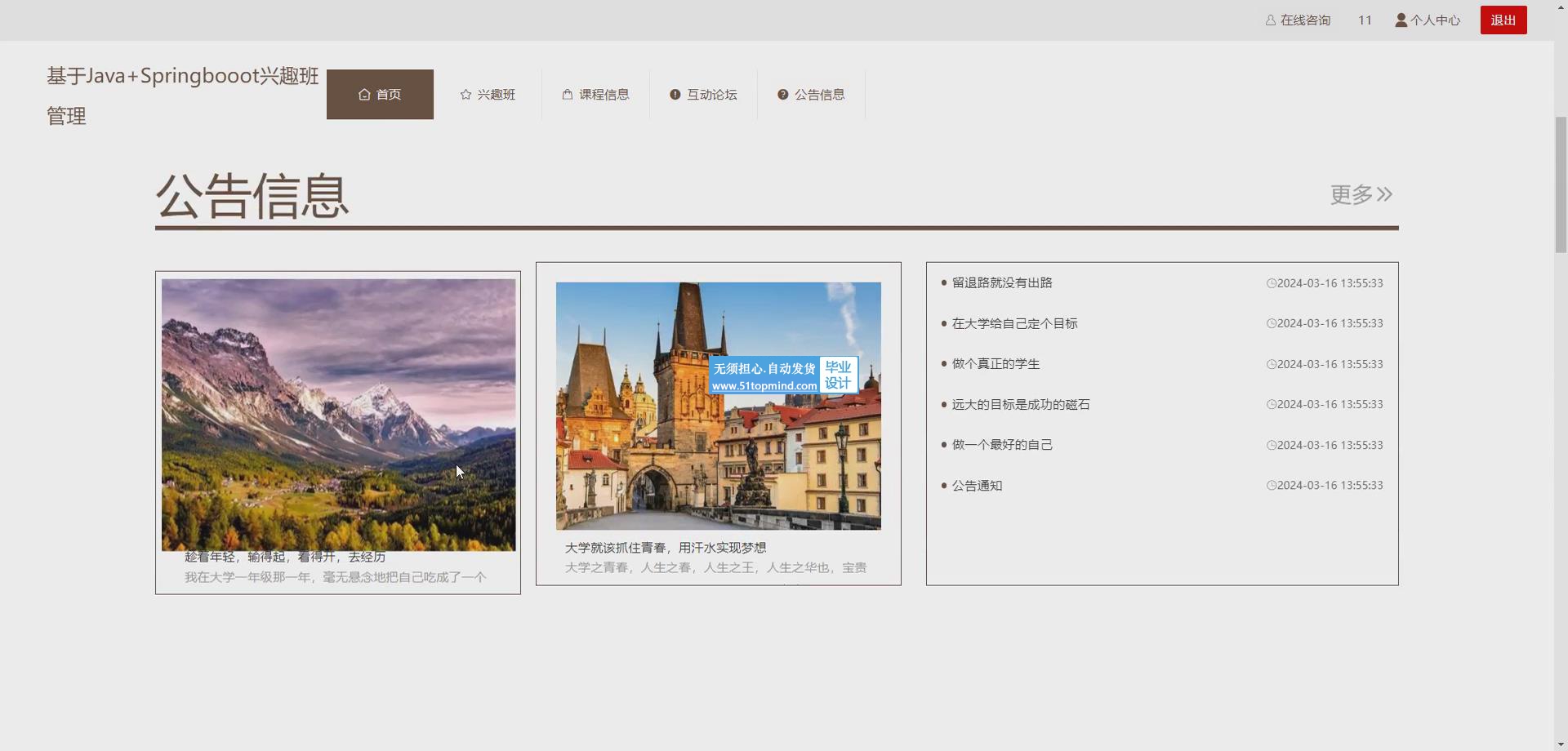Click the personal center user icon
1568x751 pixels.
point(1401,20)
